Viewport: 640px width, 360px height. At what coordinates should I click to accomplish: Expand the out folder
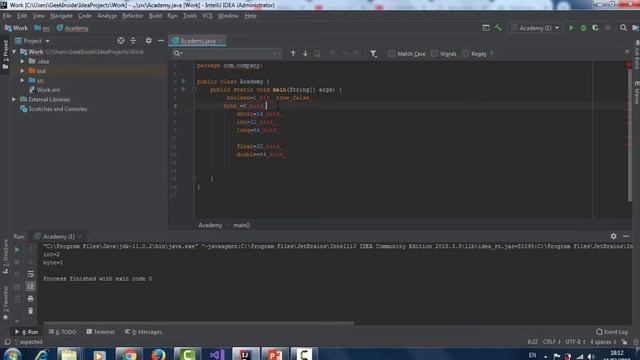pyautogui.click(x=22, y=71)
